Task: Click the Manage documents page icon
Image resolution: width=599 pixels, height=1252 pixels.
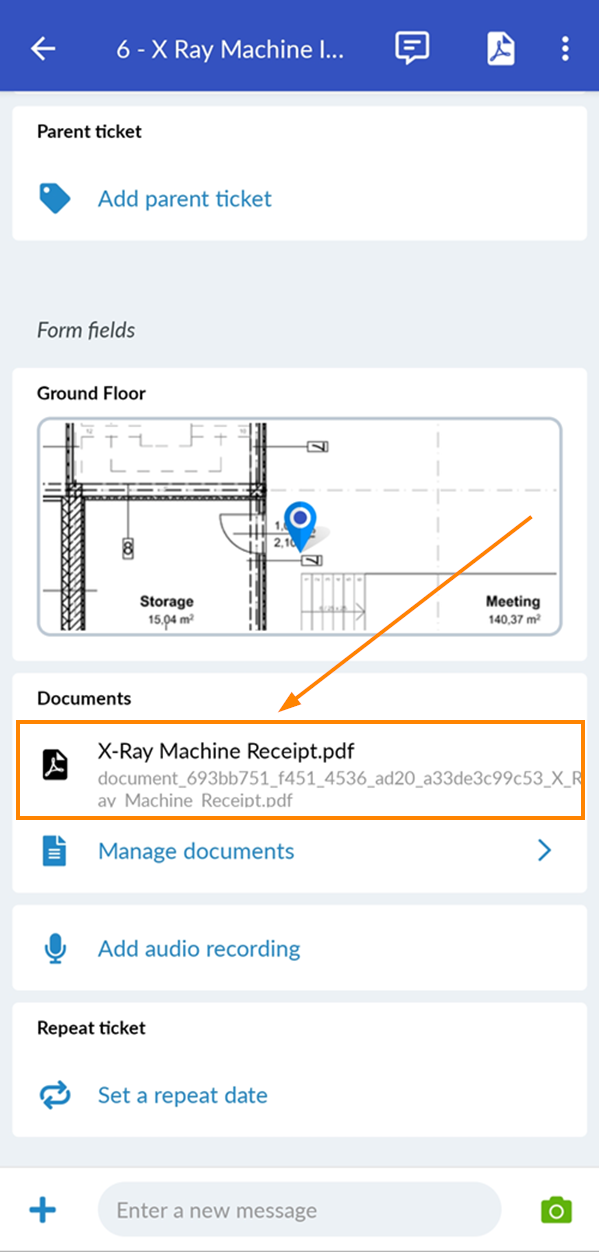Action: click(x=55, y=851)
